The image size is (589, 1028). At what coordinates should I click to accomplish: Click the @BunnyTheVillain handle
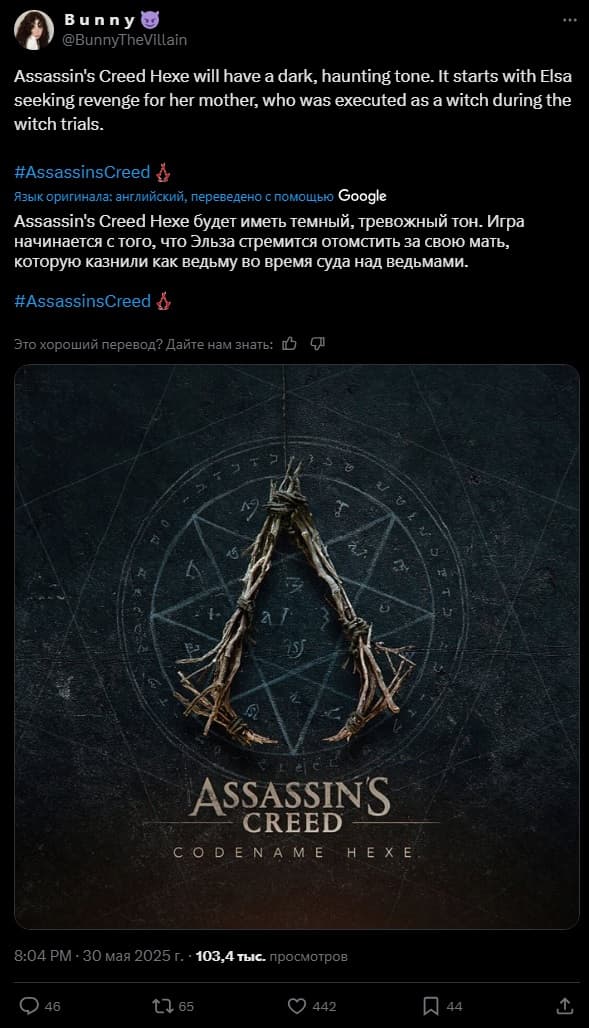click(125, 40)
